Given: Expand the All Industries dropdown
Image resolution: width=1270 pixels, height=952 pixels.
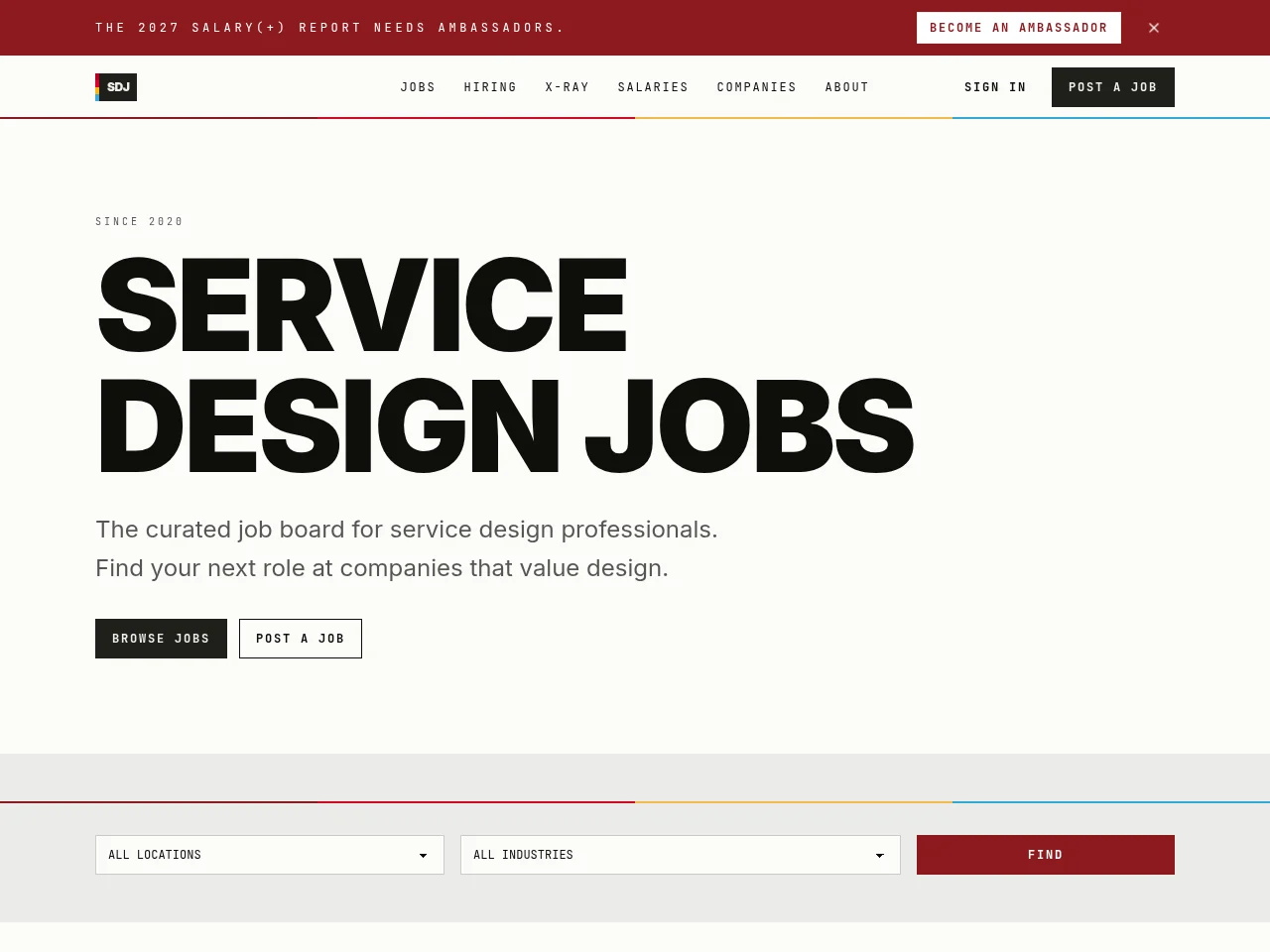Looking at the screenshot, I should (681, 855).
